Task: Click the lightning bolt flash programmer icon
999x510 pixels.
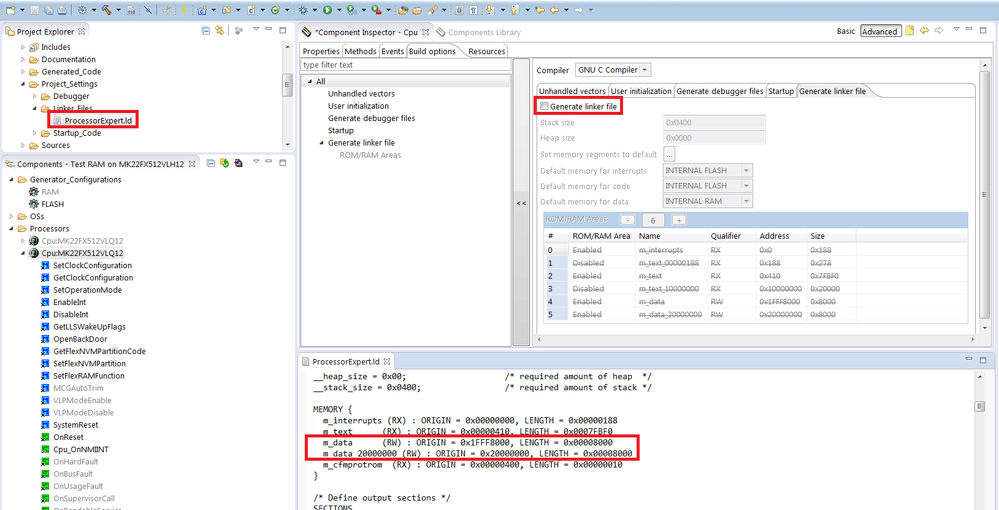Action: tap(183, 10)
